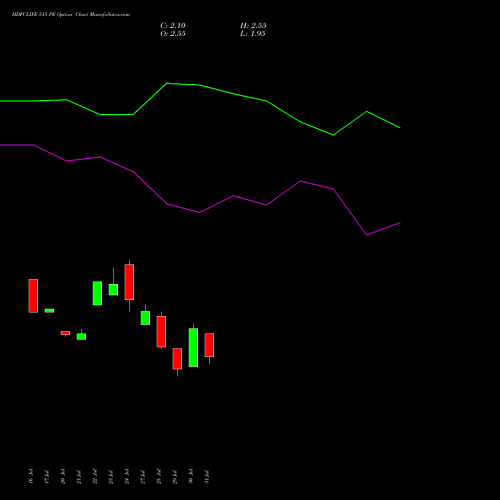This screenshot has width=500, height=500.
Task: Click the 30 Jul date axis label
Action: coord(191,476)
